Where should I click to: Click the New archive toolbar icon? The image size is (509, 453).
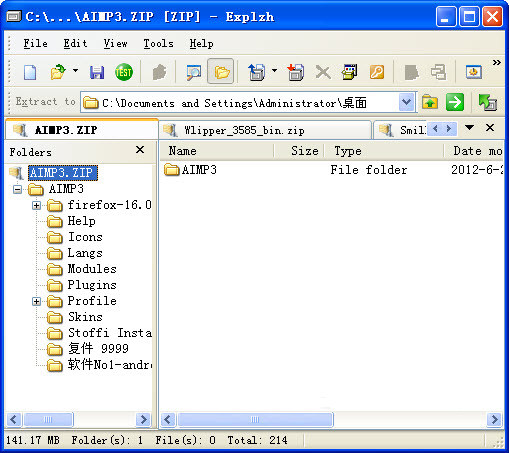click(x=30, y=72)
